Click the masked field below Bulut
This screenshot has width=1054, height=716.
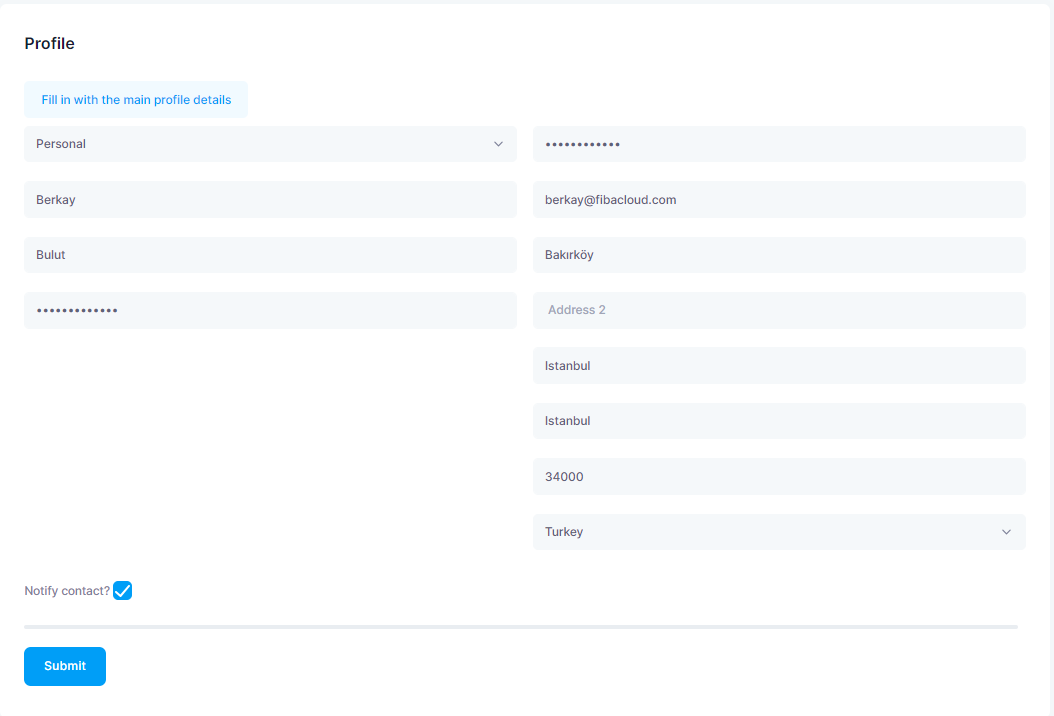tap(270, 310)
